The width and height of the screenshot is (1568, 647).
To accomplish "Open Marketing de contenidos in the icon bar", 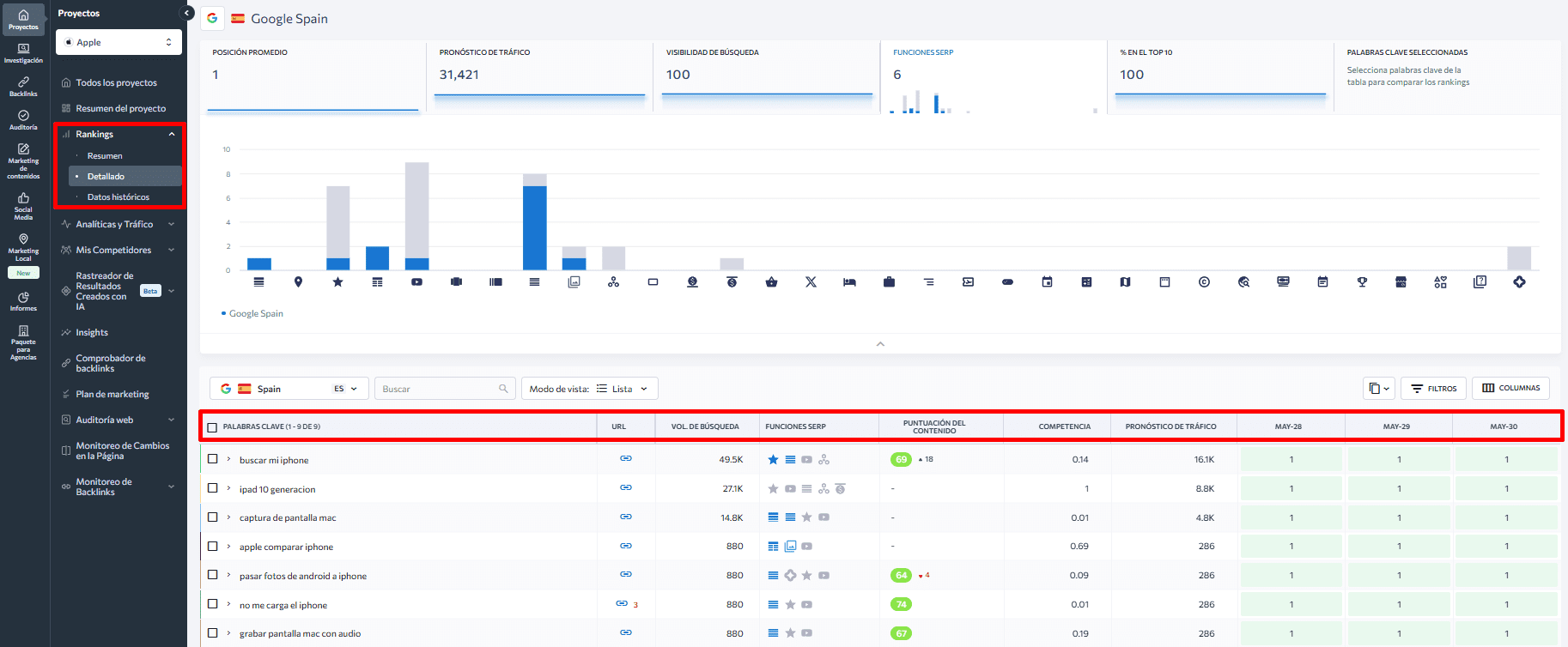I will pos(23,161).
